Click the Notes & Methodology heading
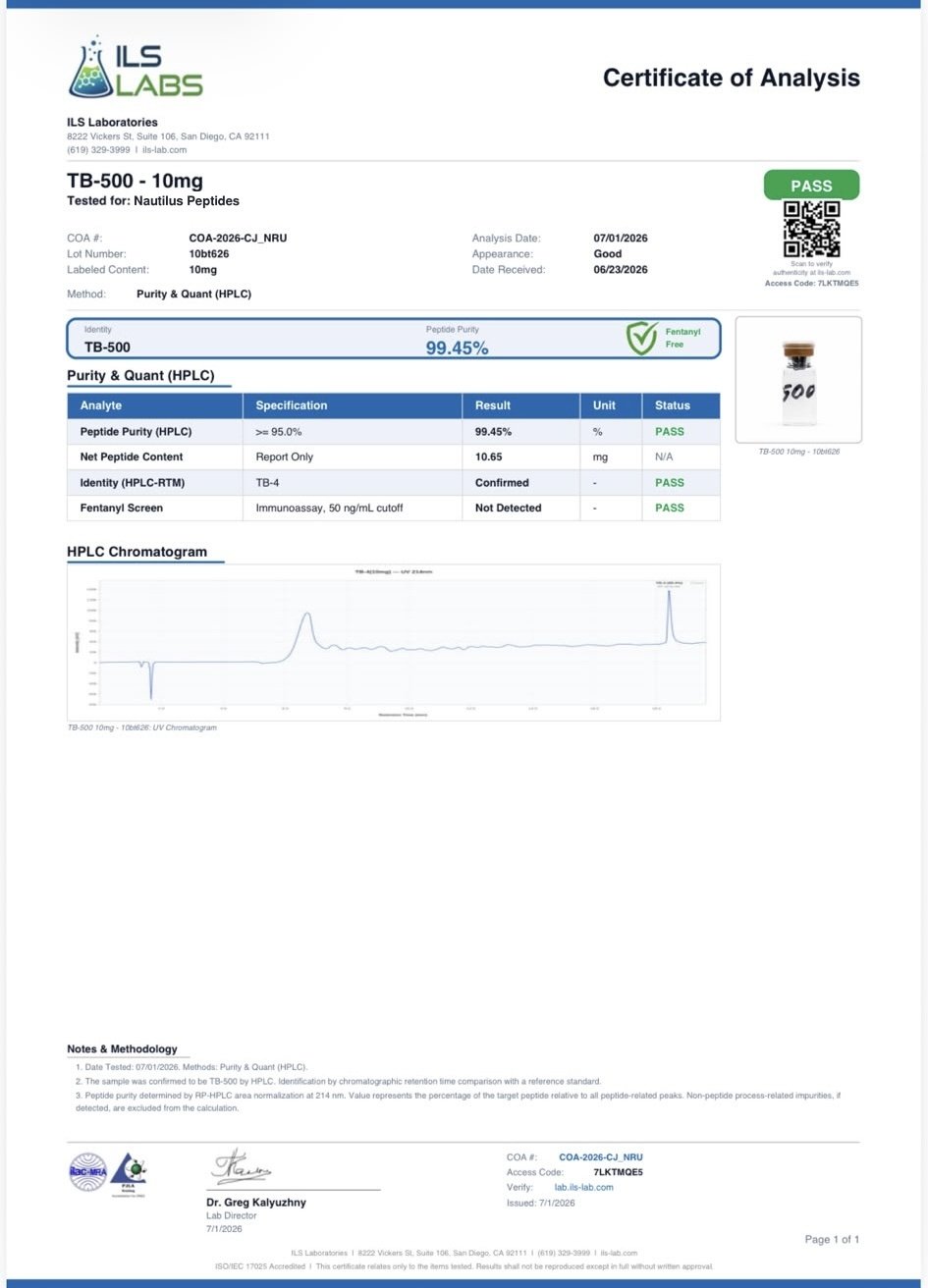The image size is (928, 1288). click(x=122, y=1049)
